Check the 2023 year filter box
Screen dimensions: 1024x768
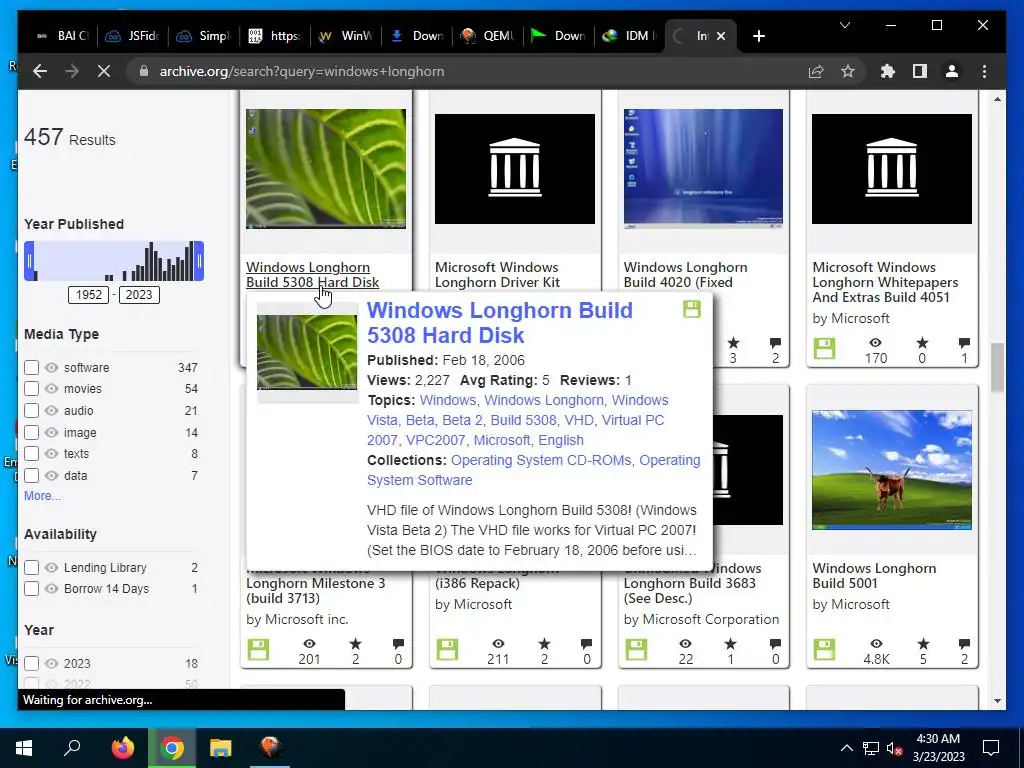click(x=31, y=664)
